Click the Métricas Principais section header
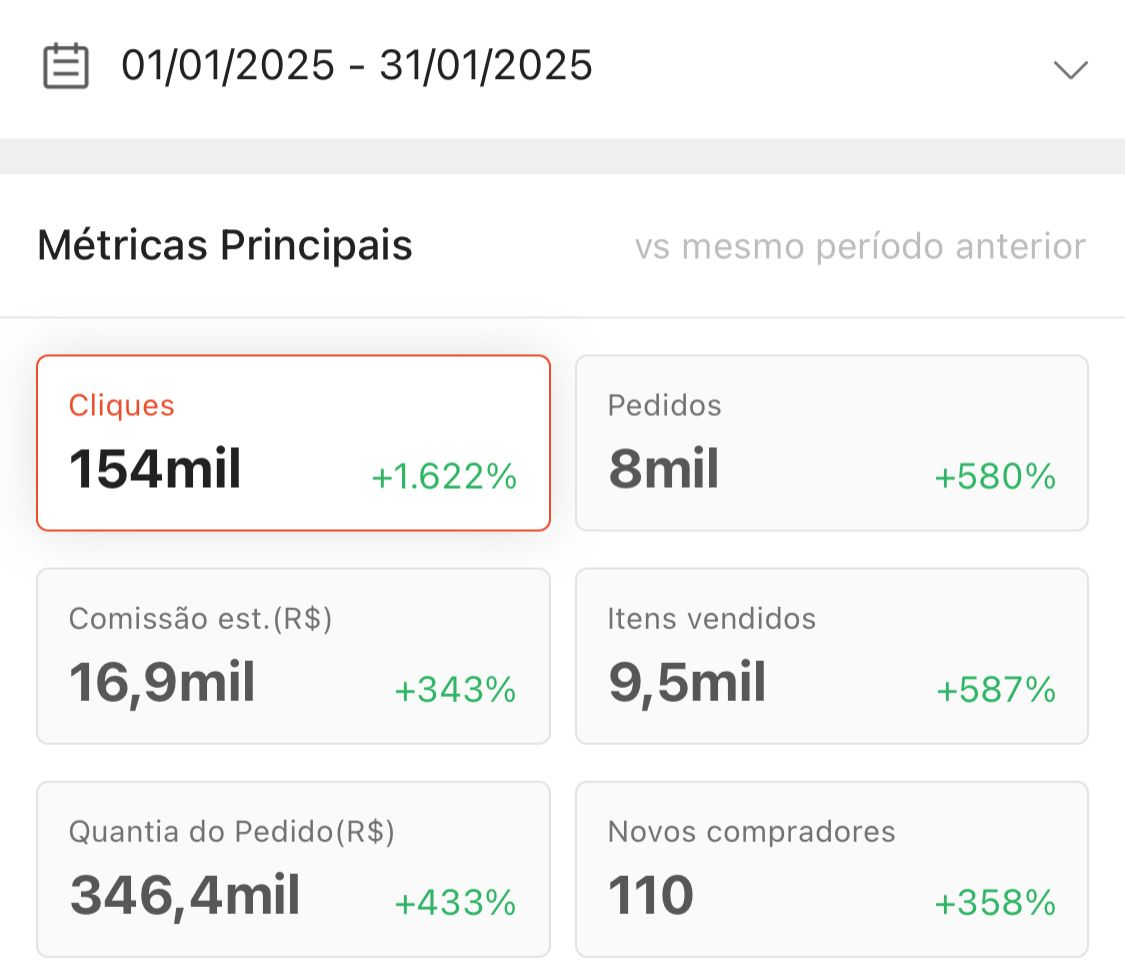The image size is (1125, 975). coord(224,245)
